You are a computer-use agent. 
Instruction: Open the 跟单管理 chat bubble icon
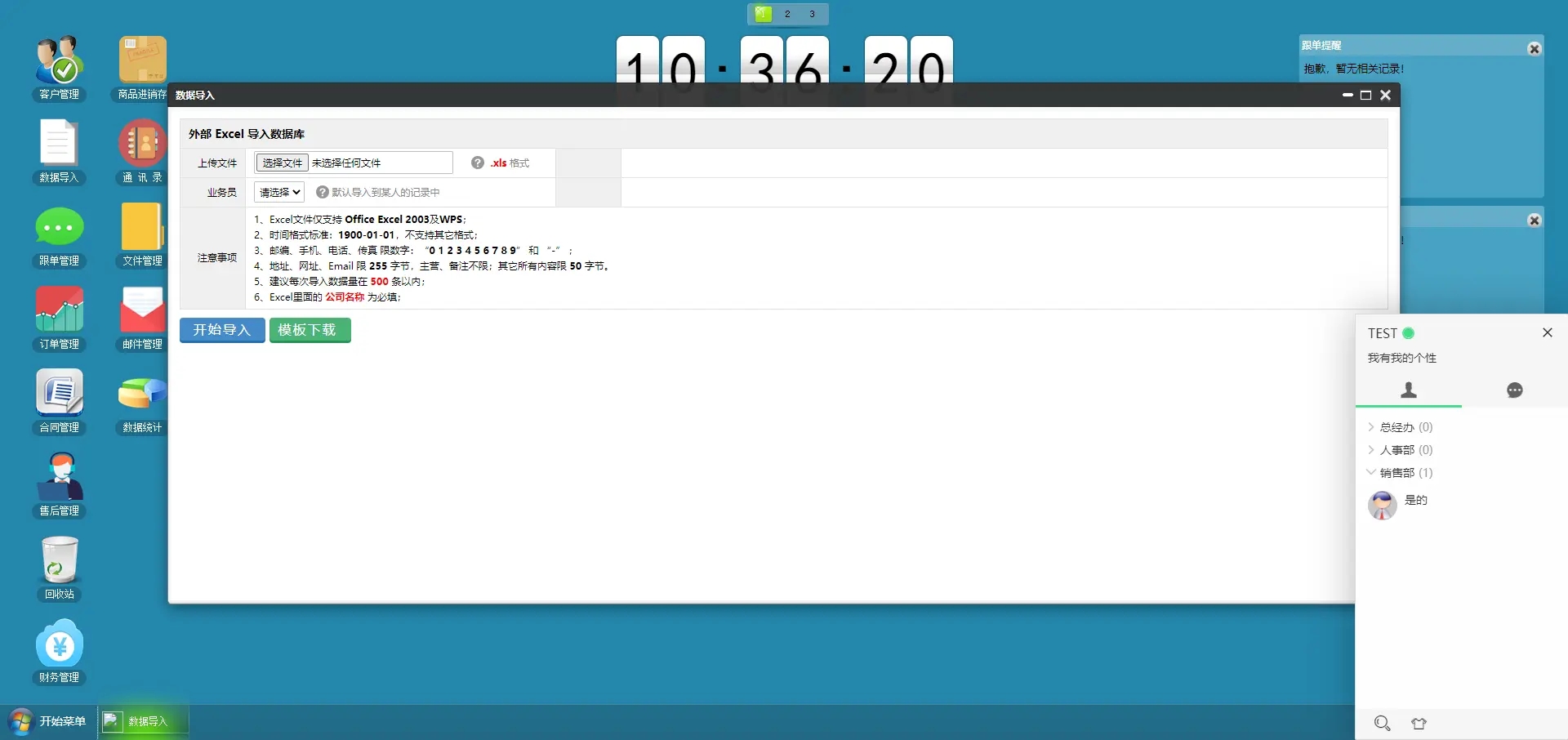click(x=60, y=228)
